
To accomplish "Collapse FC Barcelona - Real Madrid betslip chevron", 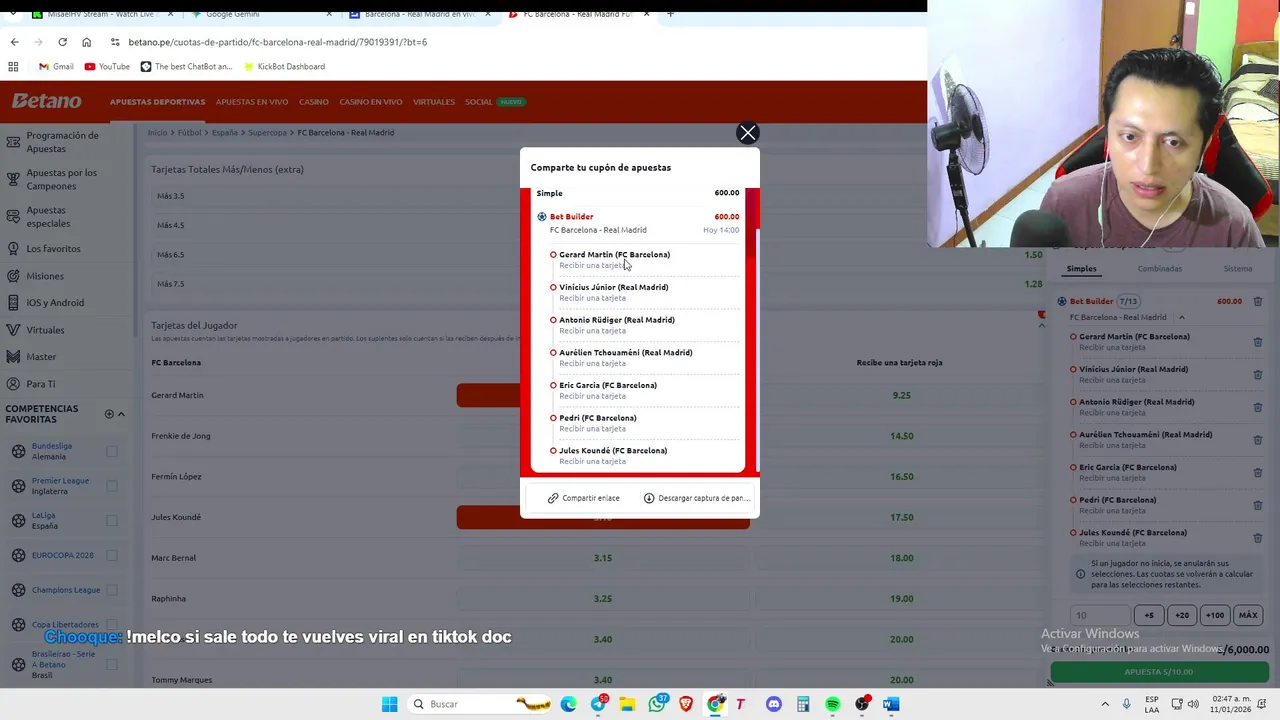I will (1181, 318).
